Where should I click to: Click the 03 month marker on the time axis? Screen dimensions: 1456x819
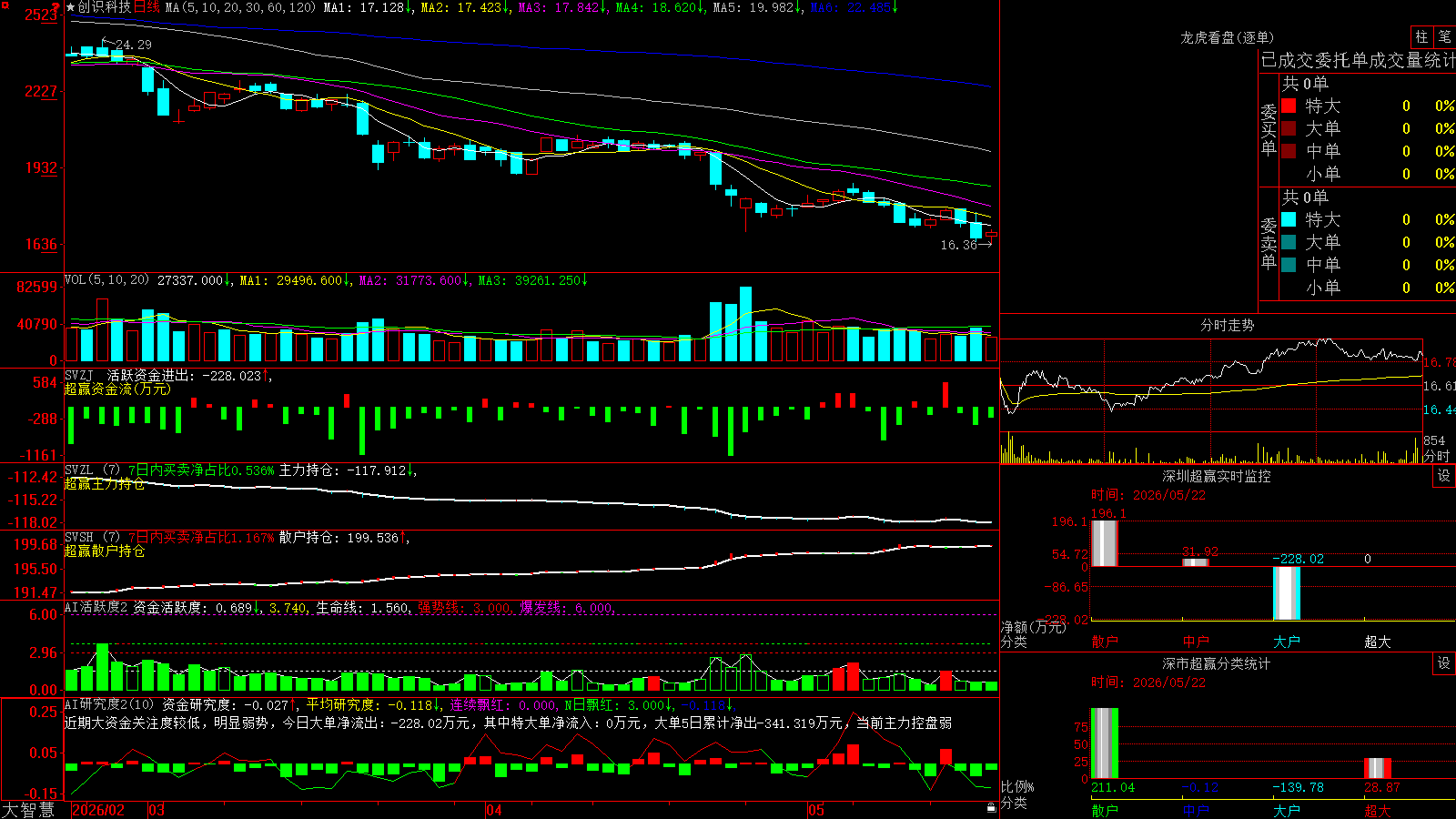(x=157, y=810)
